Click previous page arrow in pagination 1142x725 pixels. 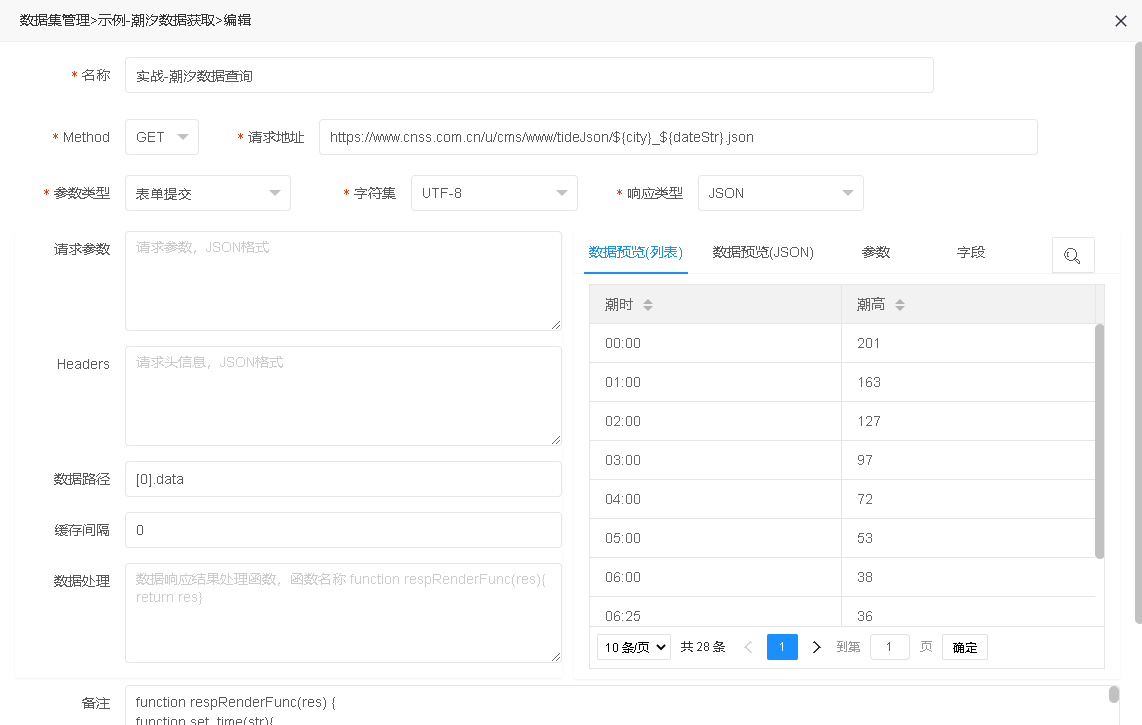click(748, 647)
